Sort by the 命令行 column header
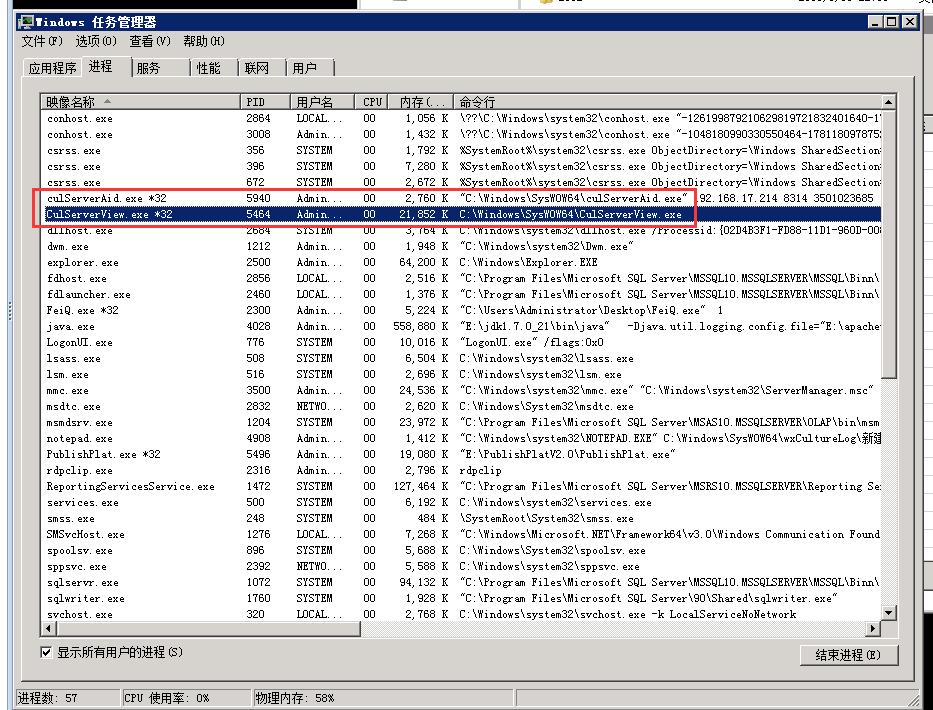The width and height of the screenshot is (933, 710). click(667, 102)
